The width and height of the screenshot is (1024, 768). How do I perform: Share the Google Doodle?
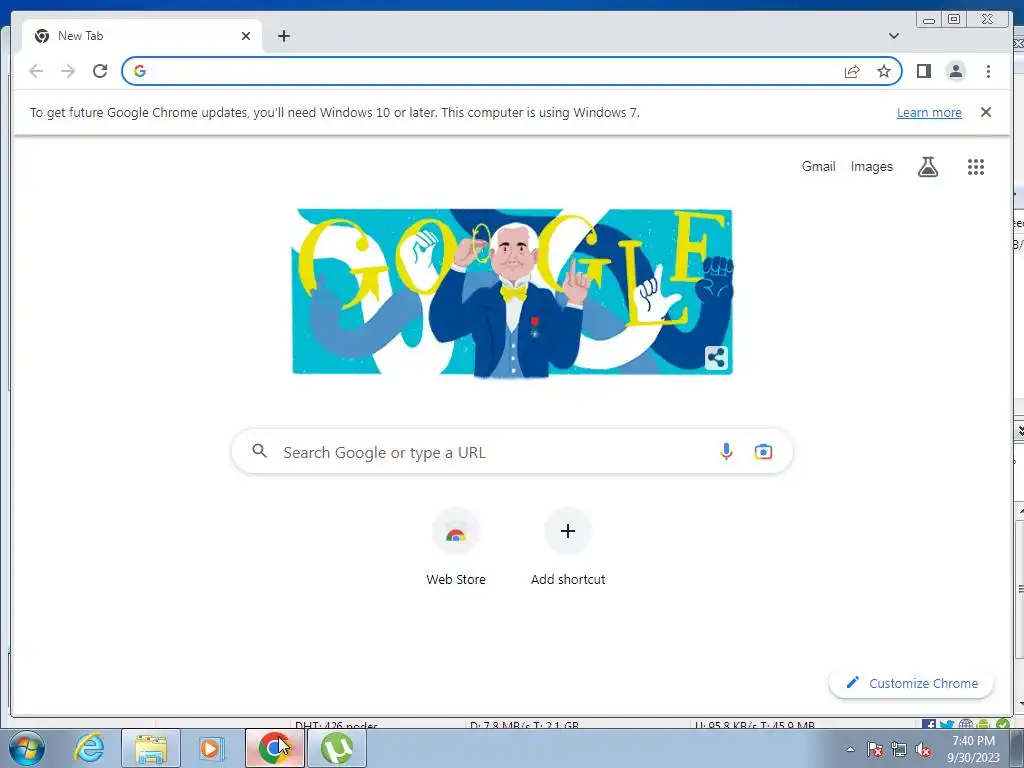click(716, 358)
